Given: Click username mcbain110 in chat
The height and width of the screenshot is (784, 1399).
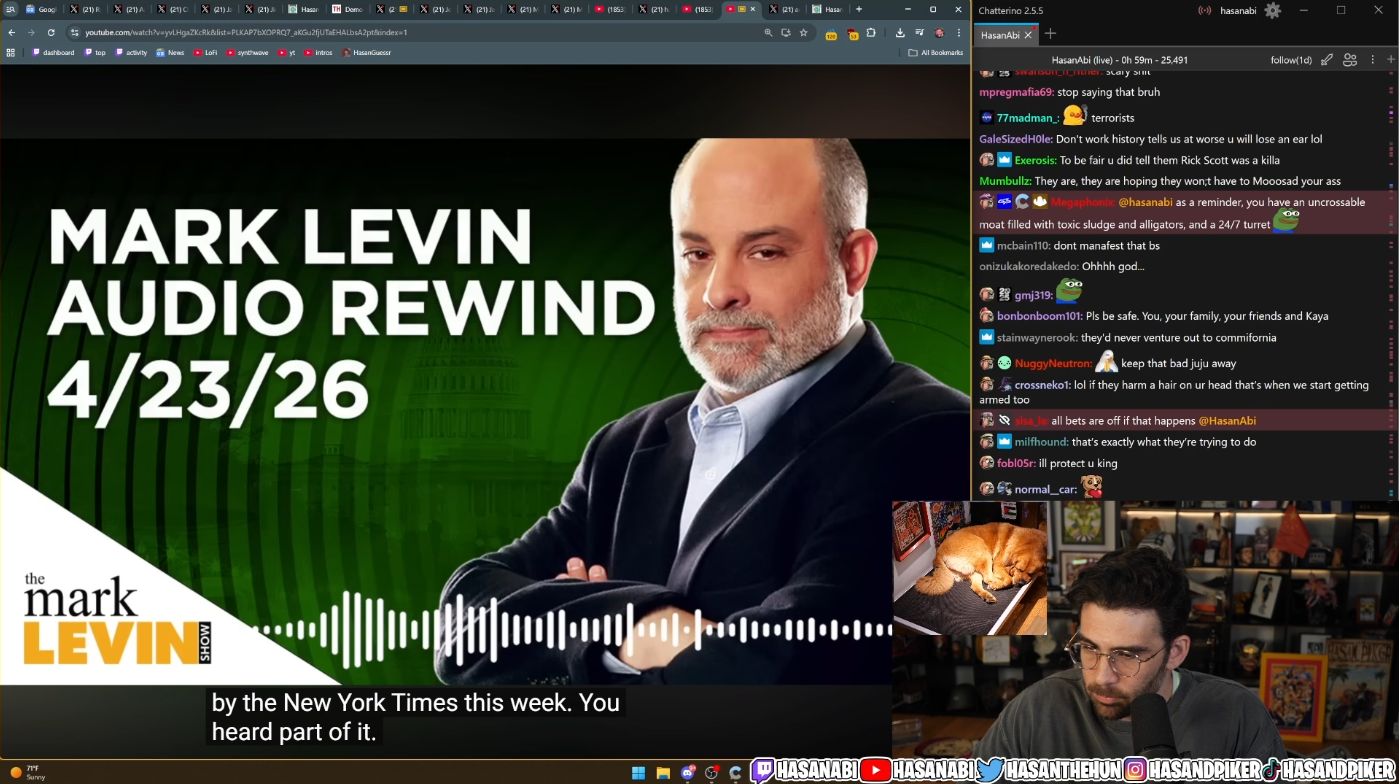Looking at the screenshot, I should 1023,245.
